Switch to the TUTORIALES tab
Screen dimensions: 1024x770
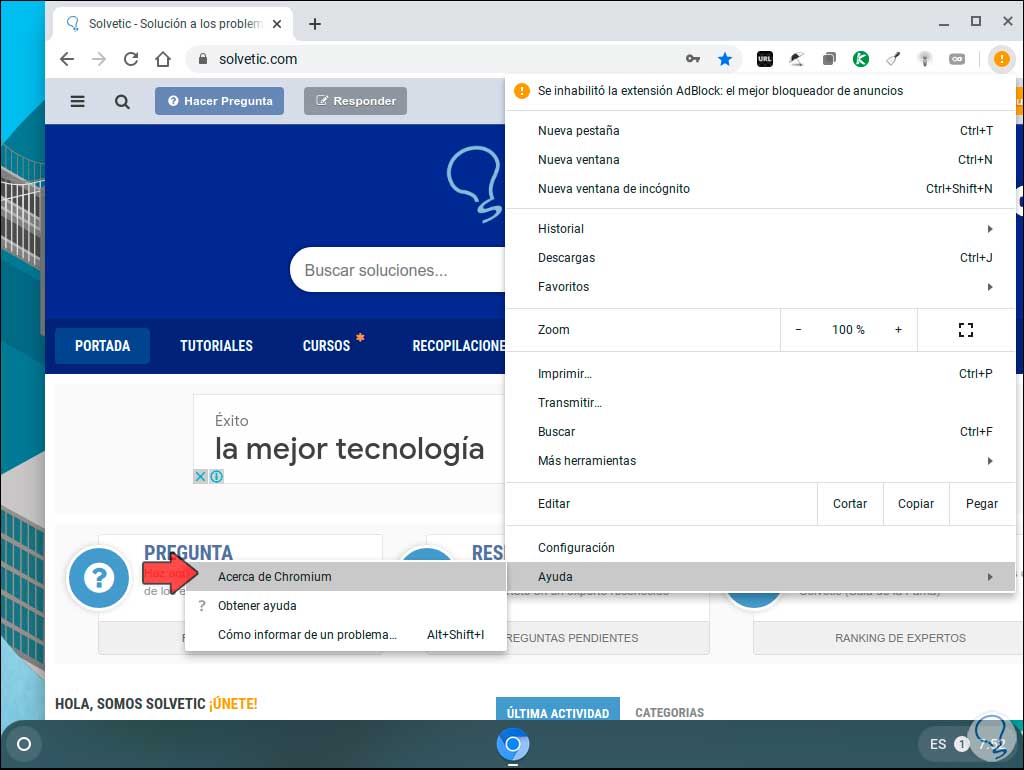pos(216,345)
